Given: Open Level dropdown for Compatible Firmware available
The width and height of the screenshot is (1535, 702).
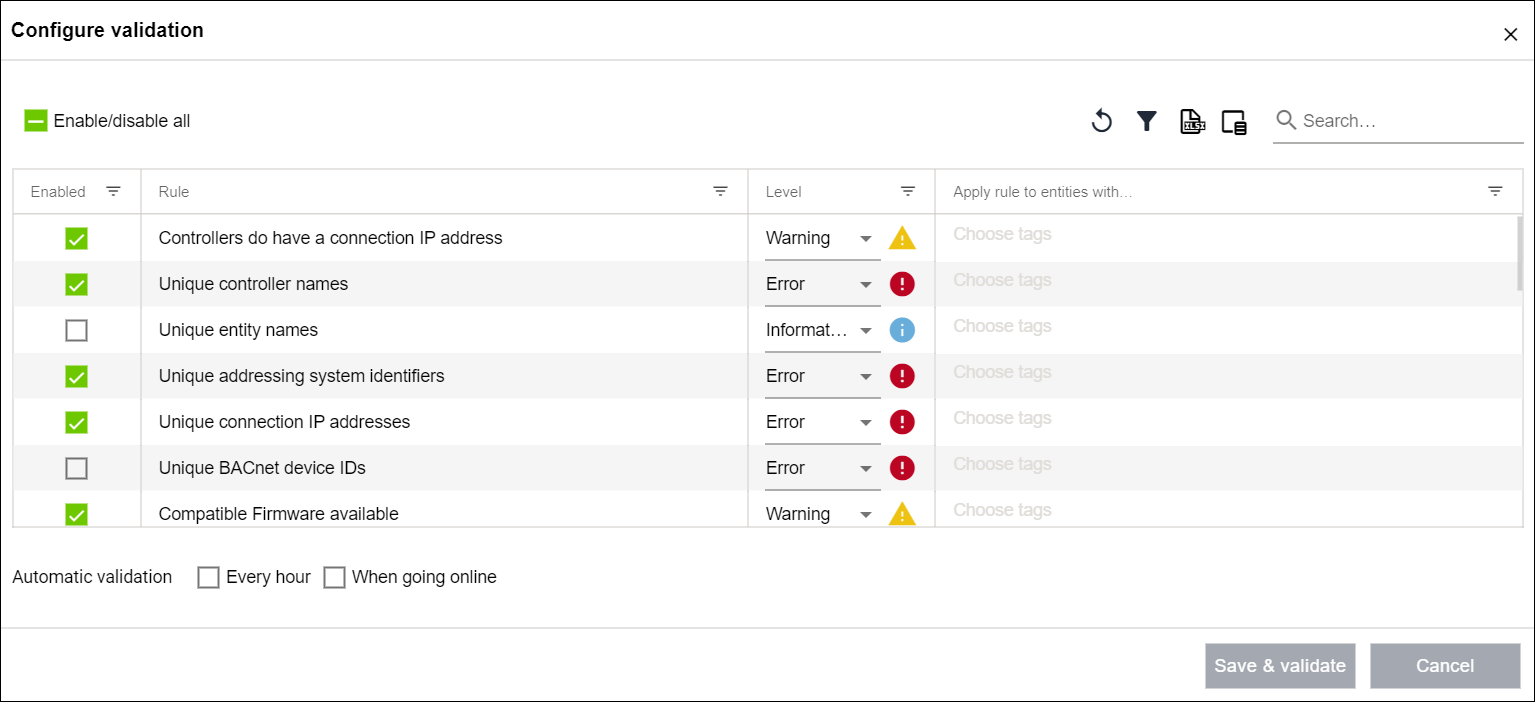Looking at the screenshot, I should click(x=822, y=514).
